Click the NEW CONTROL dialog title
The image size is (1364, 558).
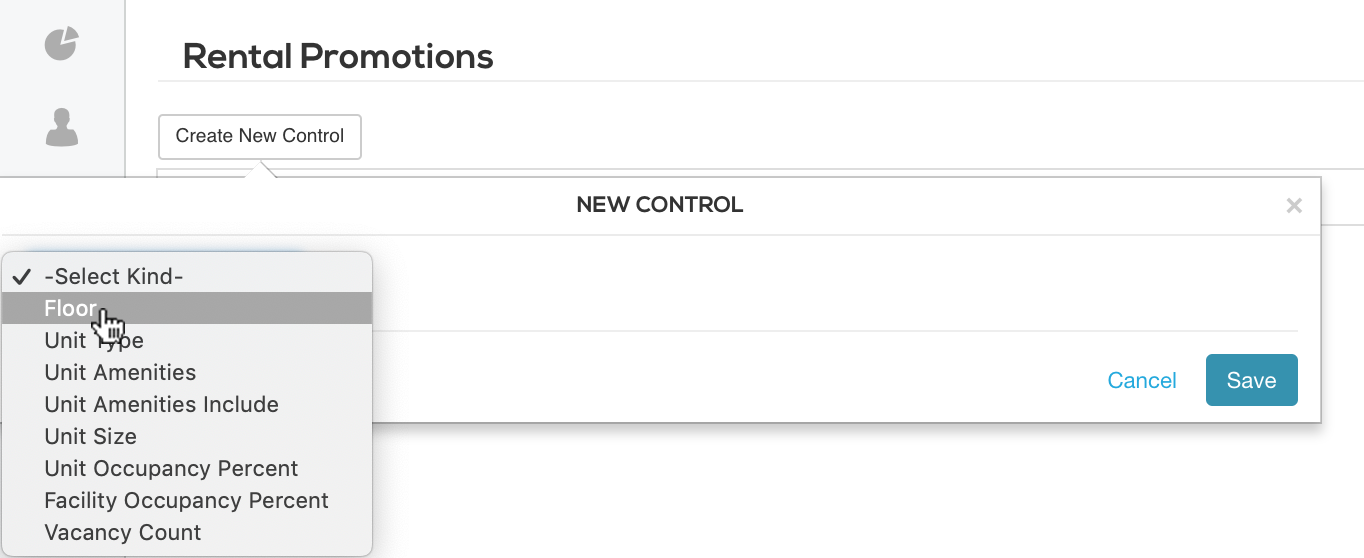click(659, 206)
